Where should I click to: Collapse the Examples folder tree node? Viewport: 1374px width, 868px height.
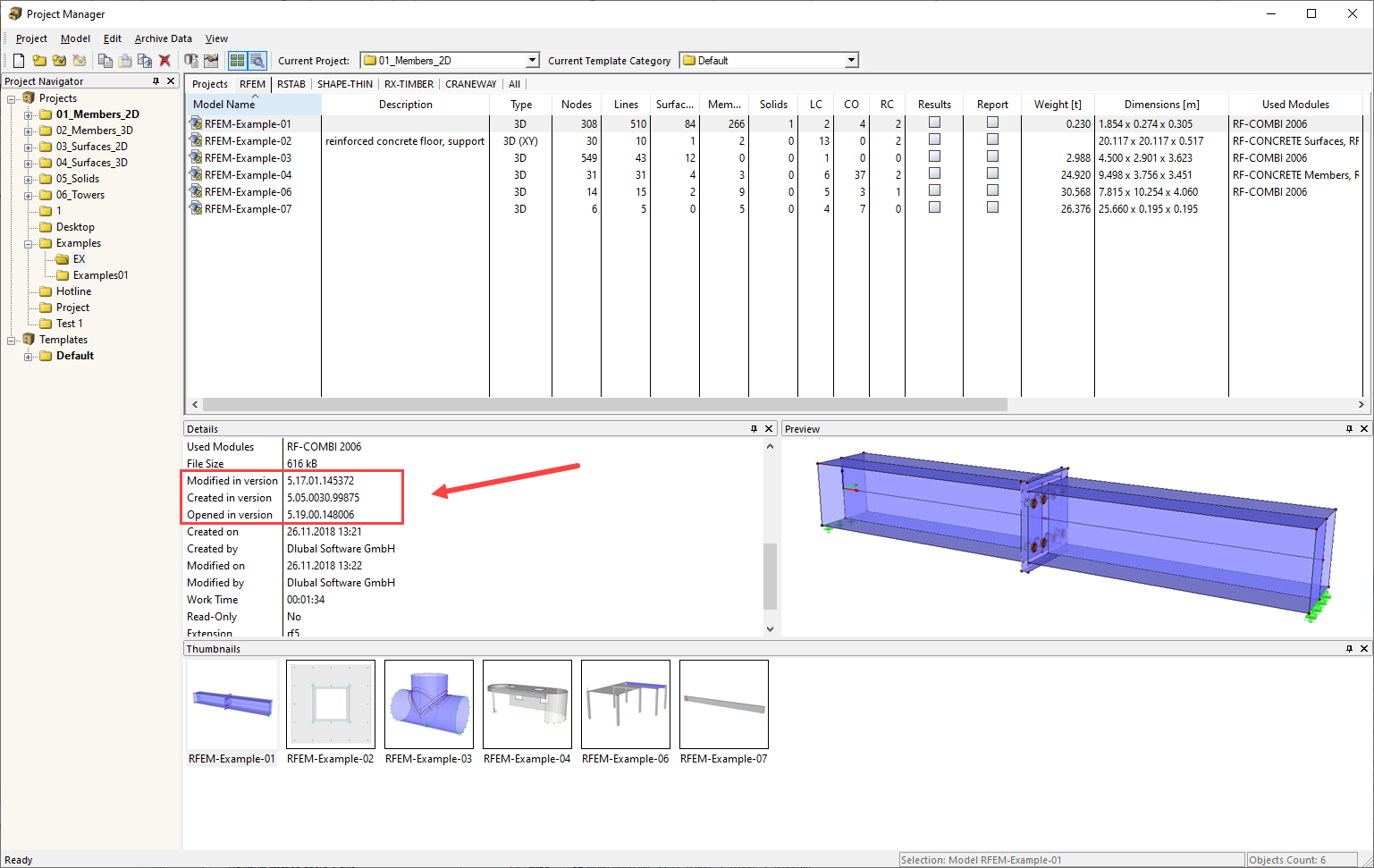pos(29,243)
